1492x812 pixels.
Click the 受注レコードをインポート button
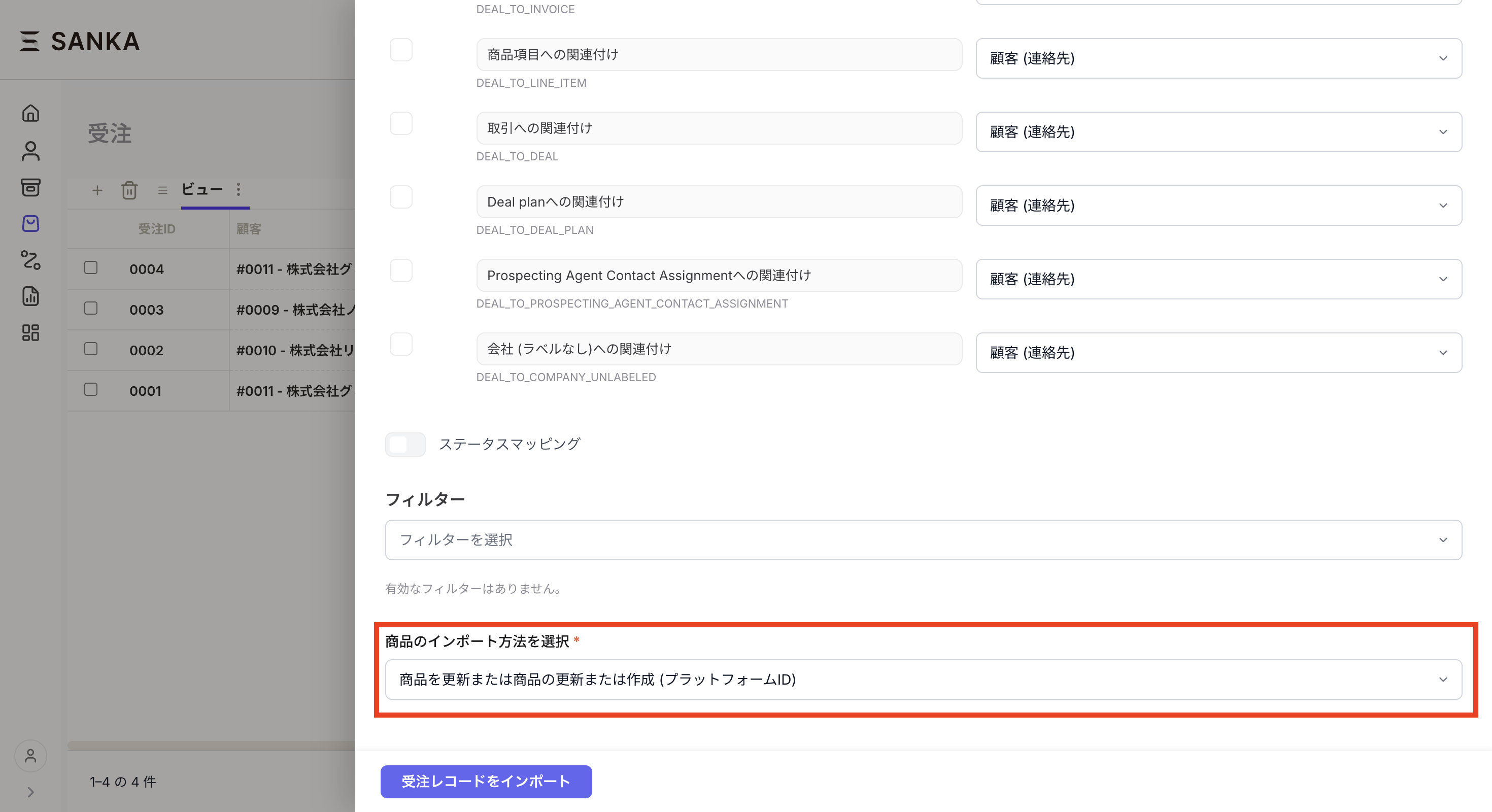(x=486, y=782)
